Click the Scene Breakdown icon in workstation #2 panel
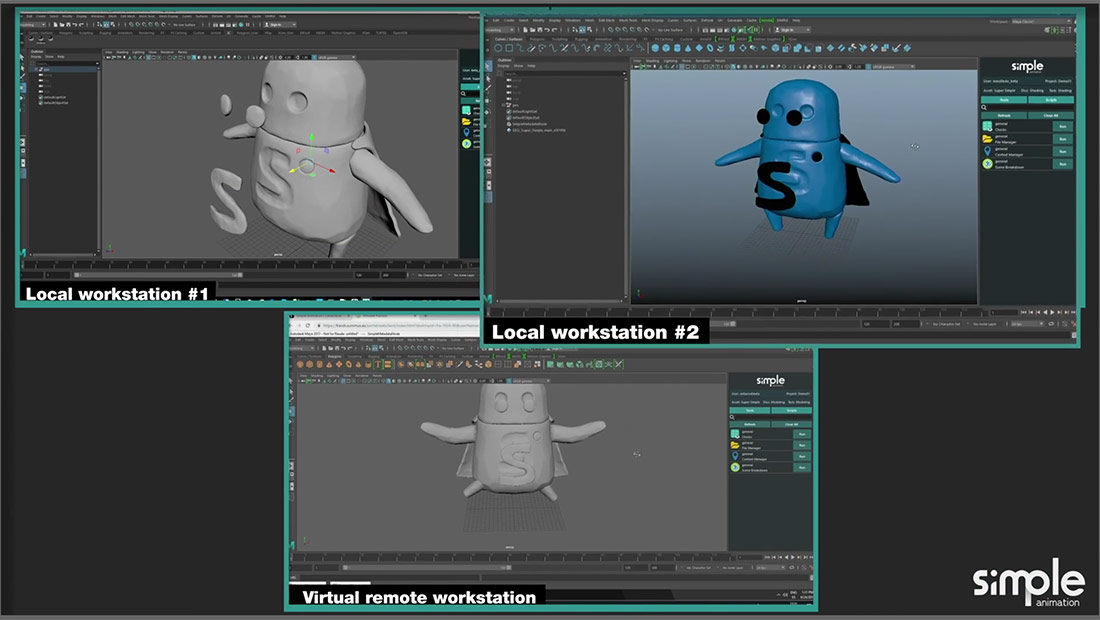The image size is (1100, 620). (987, 164)
